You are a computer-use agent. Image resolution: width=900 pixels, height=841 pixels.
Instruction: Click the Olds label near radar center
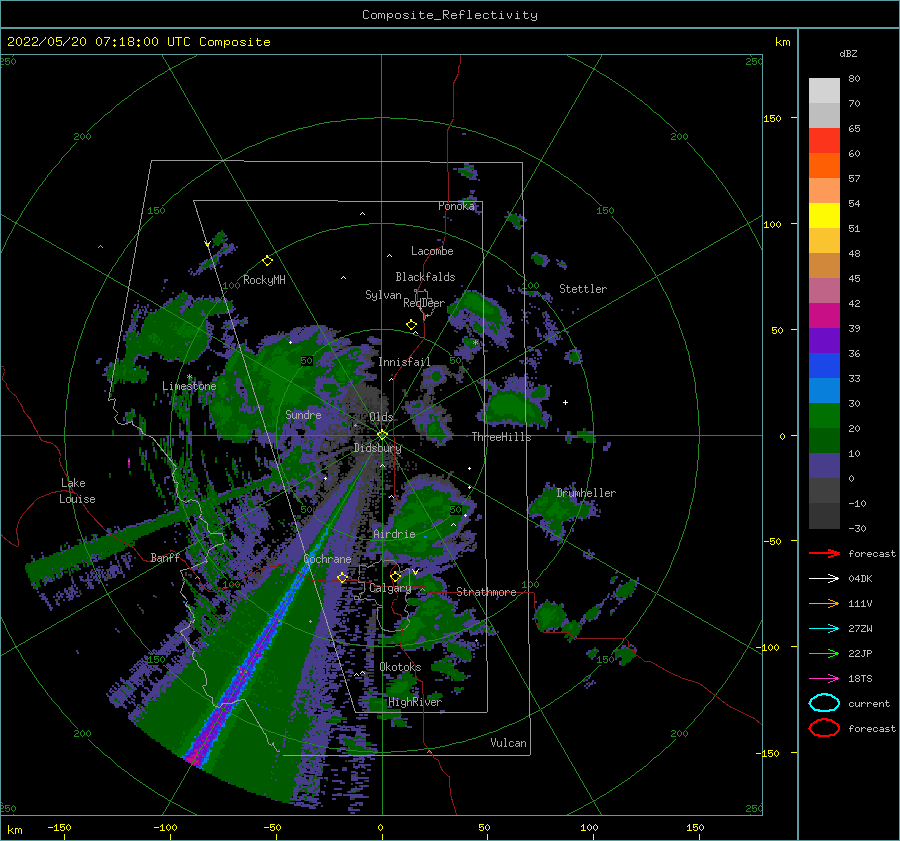pyautogui.click(x=381, y=417)
